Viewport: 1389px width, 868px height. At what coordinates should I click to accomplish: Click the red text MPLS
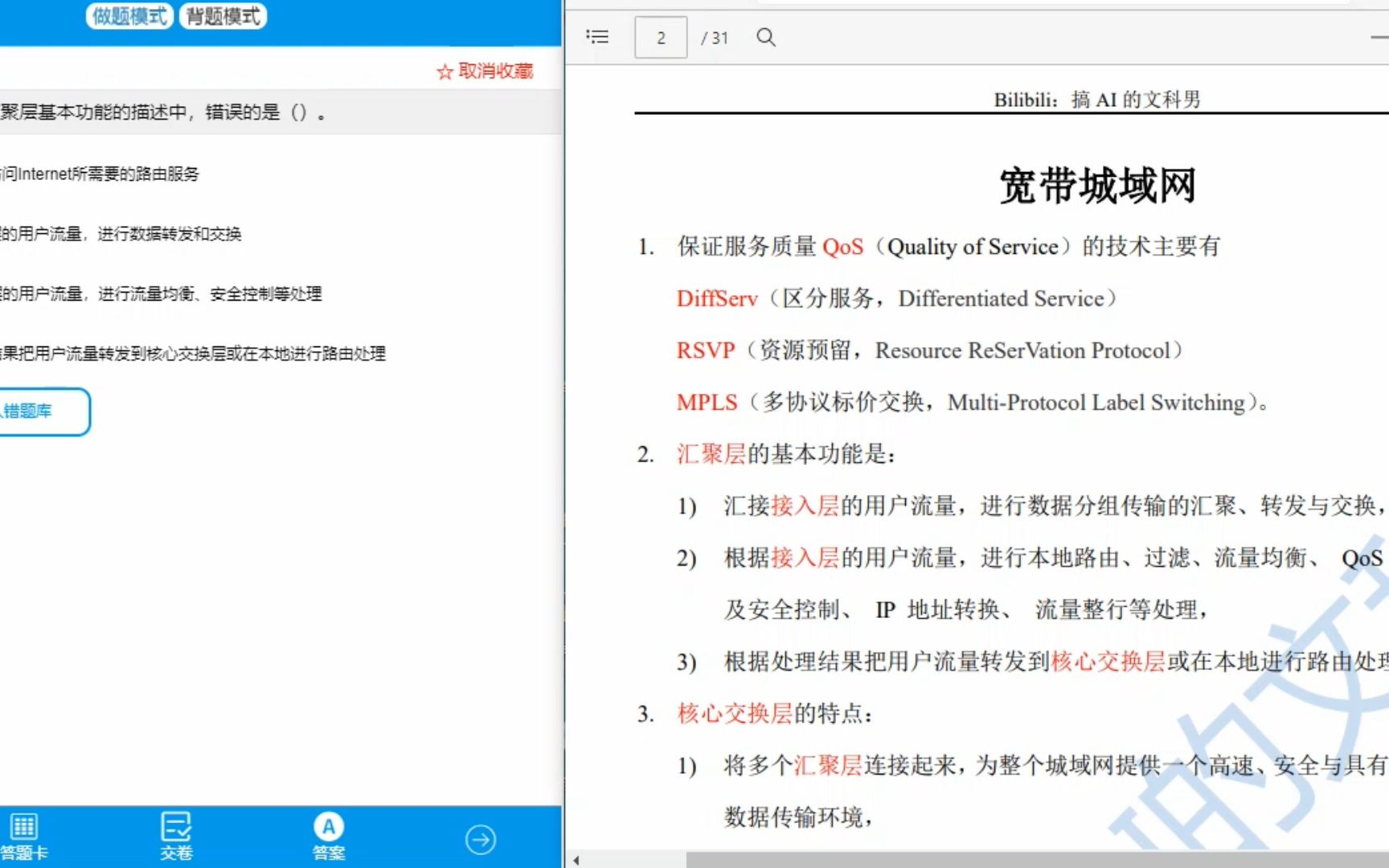click(707, 403)
